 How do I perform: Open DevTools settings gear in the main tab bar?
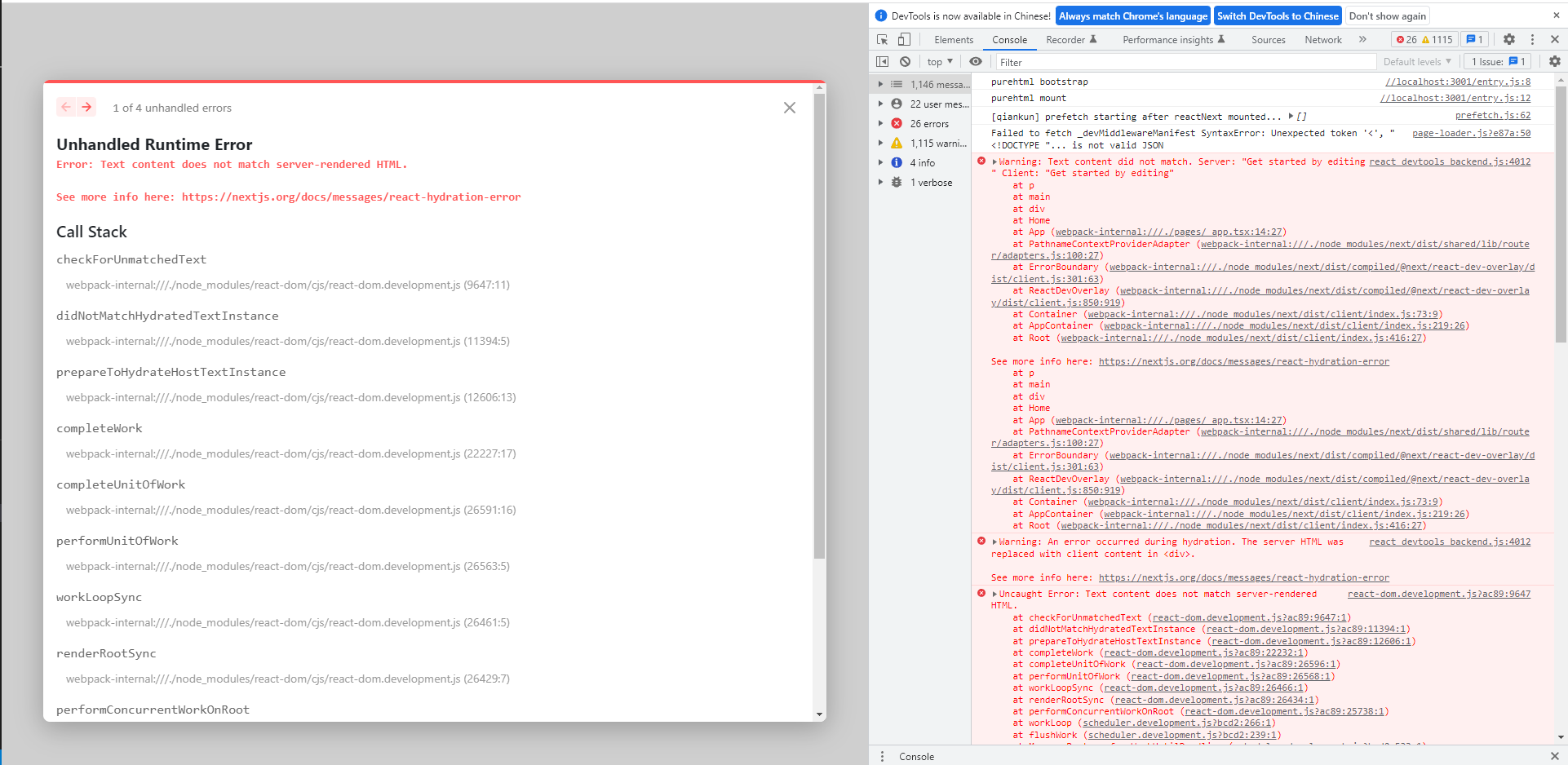[x=1509, y=39]
